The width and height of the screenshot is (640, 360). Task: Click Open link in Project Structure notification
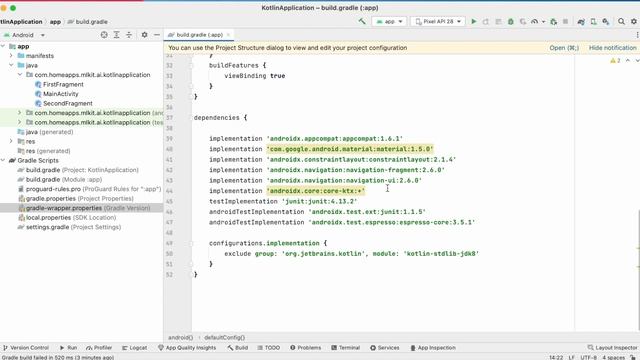564,48
